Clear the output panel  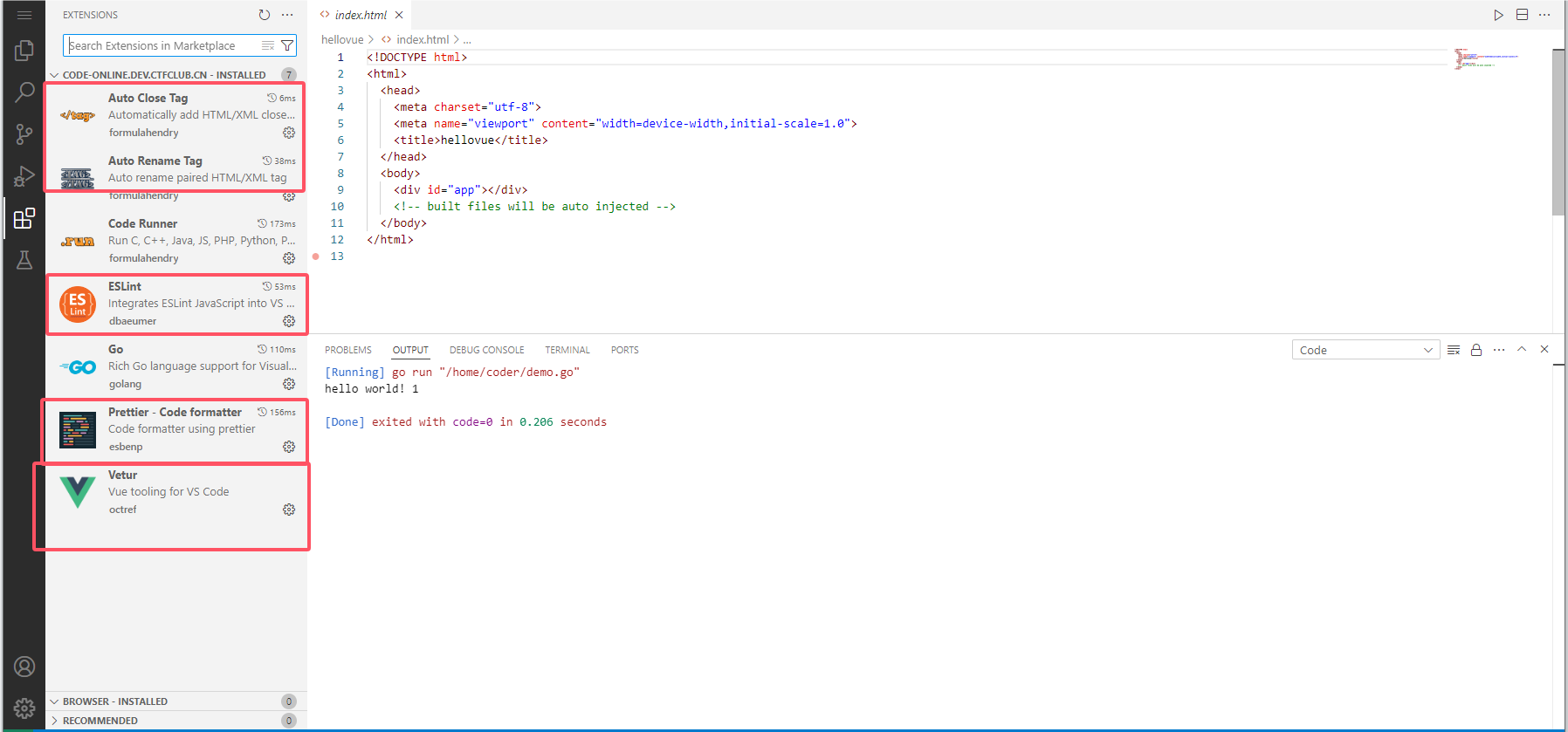(x=1454, y=350)
